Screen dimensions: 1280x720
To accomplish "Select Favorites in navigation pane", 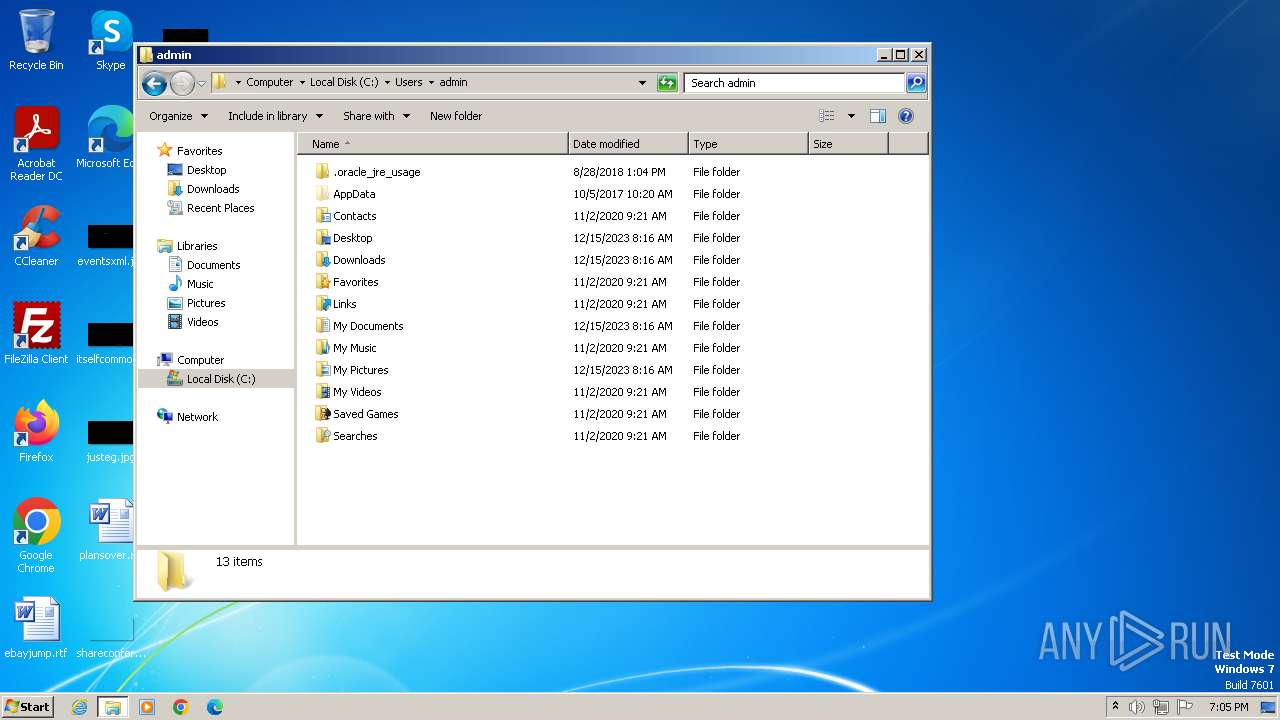I will coord(199,151).
